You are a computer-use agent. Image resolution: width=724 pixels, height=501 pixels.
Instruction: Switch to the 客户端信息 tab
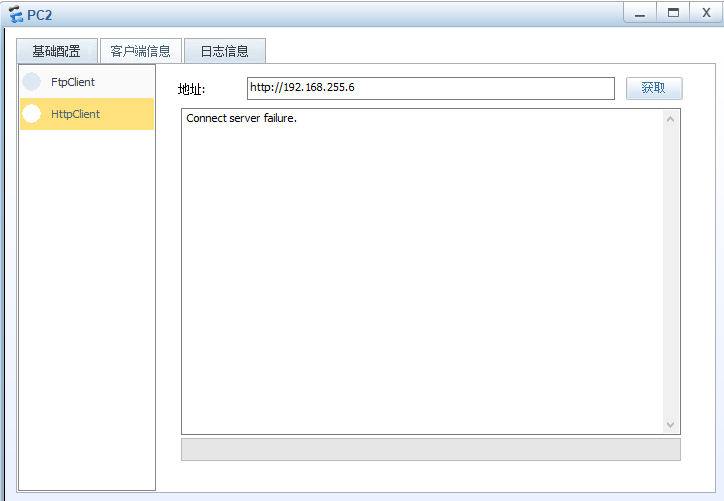point(141,51)
